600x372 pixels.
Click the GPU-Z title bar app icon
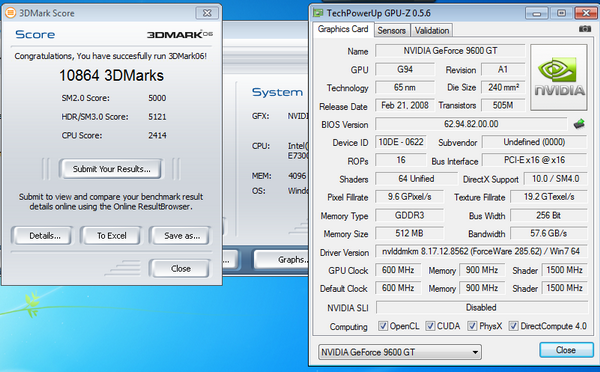(x=318, y=13)
